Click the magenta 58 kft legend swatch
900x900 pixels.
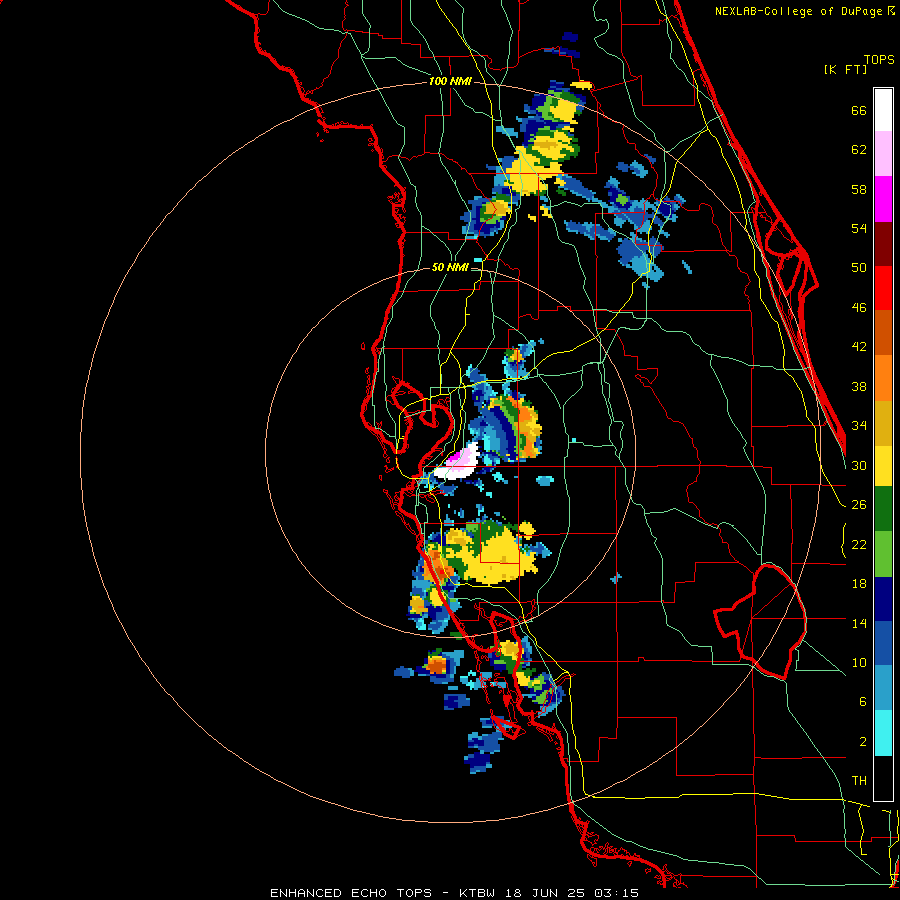[883, 199]
